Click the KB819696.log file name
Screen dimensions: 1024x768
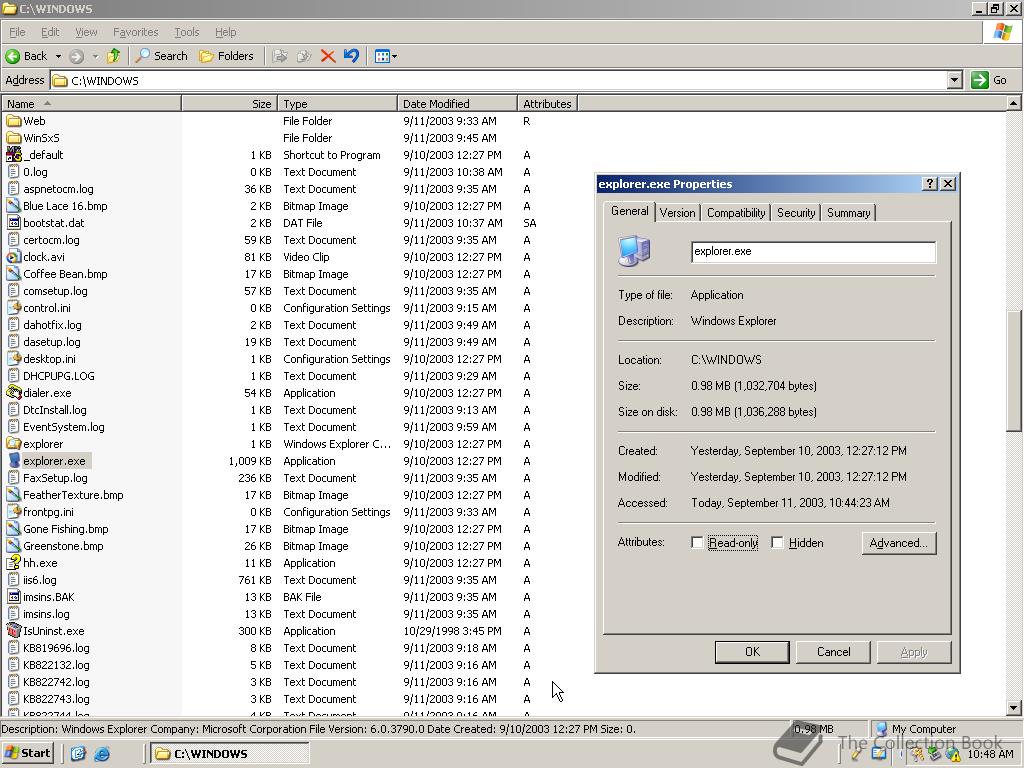tap(56, 648)
